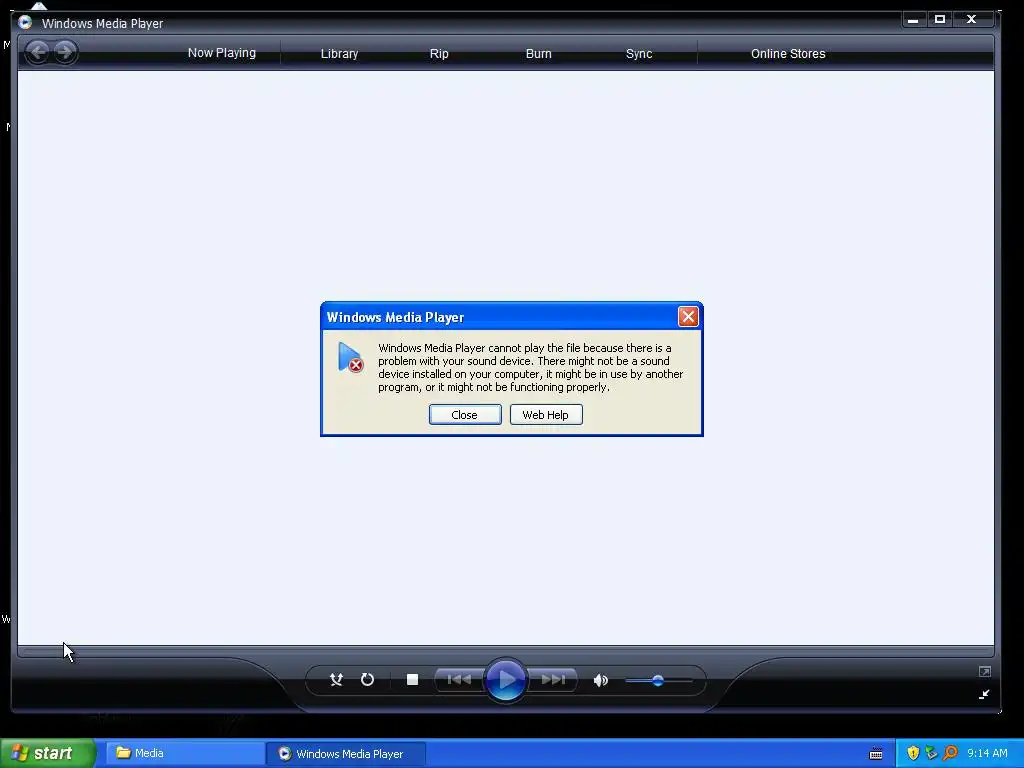The image size is (1024, 768).
Task: Select Windows Media Player taskbar button
Action: click(x=346, y=754)
